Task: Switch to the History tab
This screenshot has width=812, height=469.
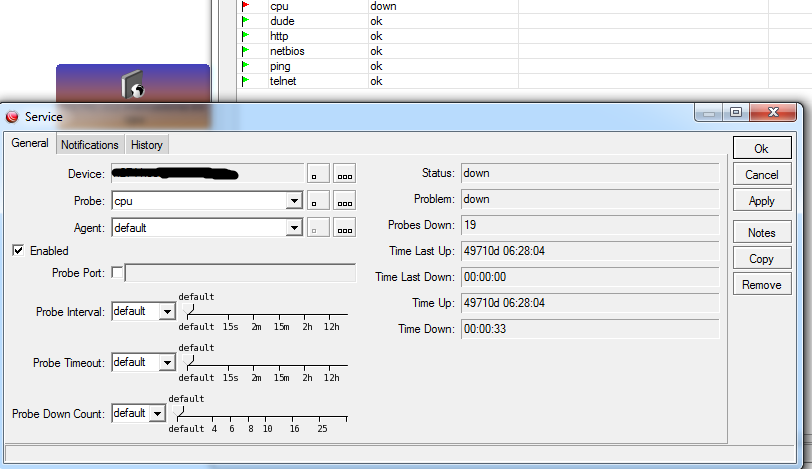Action: click(147, 145)
